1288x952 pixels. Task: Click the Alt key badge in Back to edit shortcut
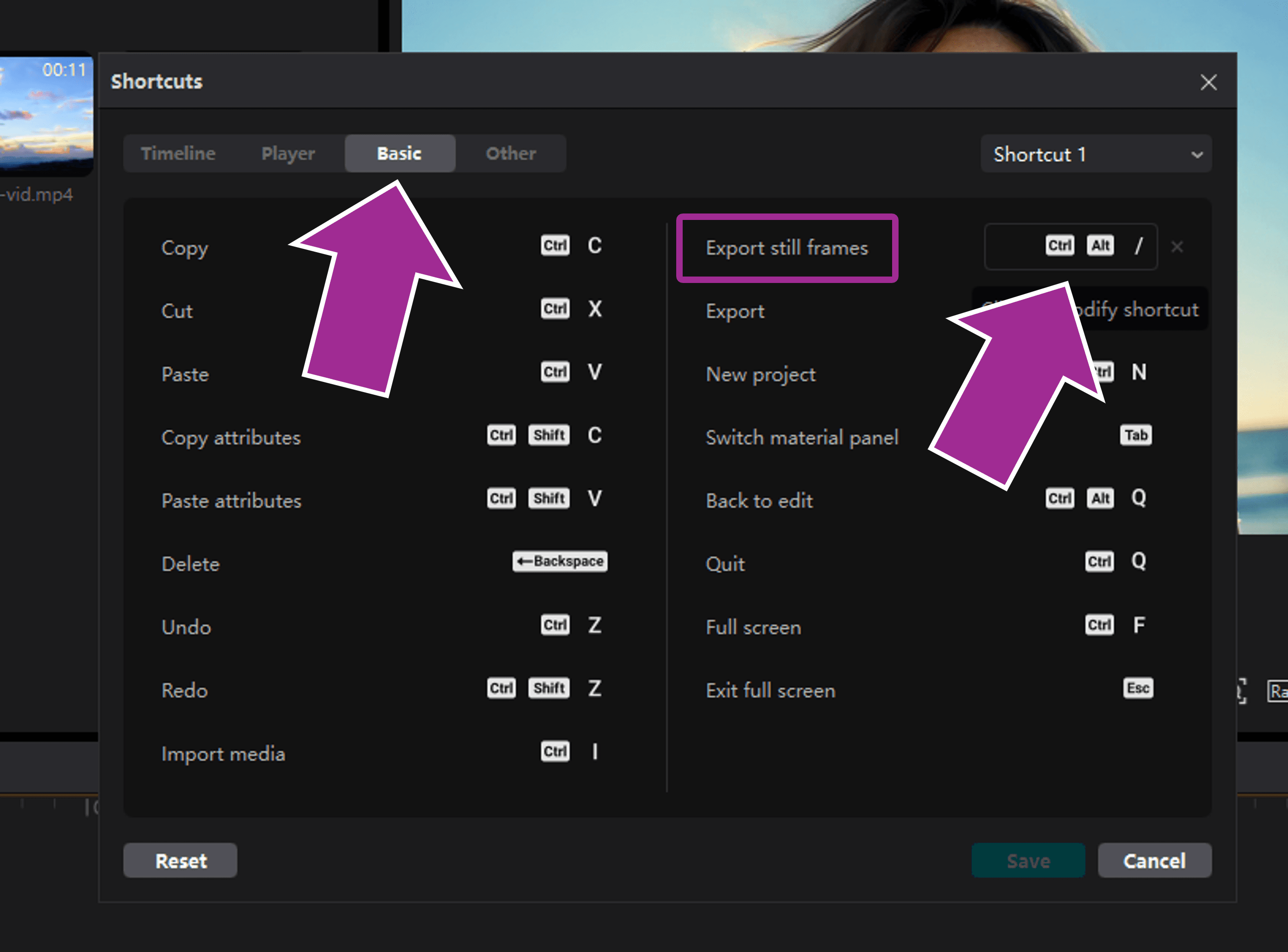(x=1099, y=498)
